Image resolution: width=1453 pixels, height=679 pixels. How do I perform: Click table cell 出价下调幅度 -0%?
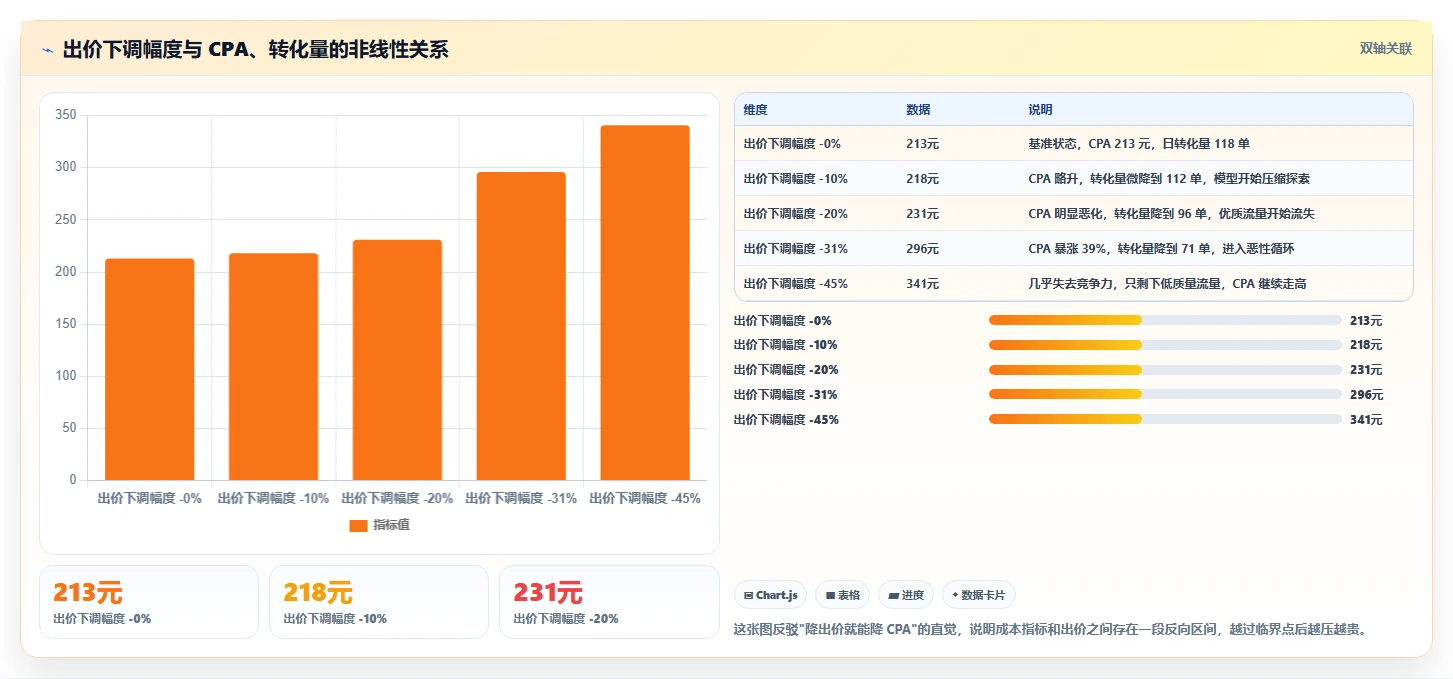(792, 144)
